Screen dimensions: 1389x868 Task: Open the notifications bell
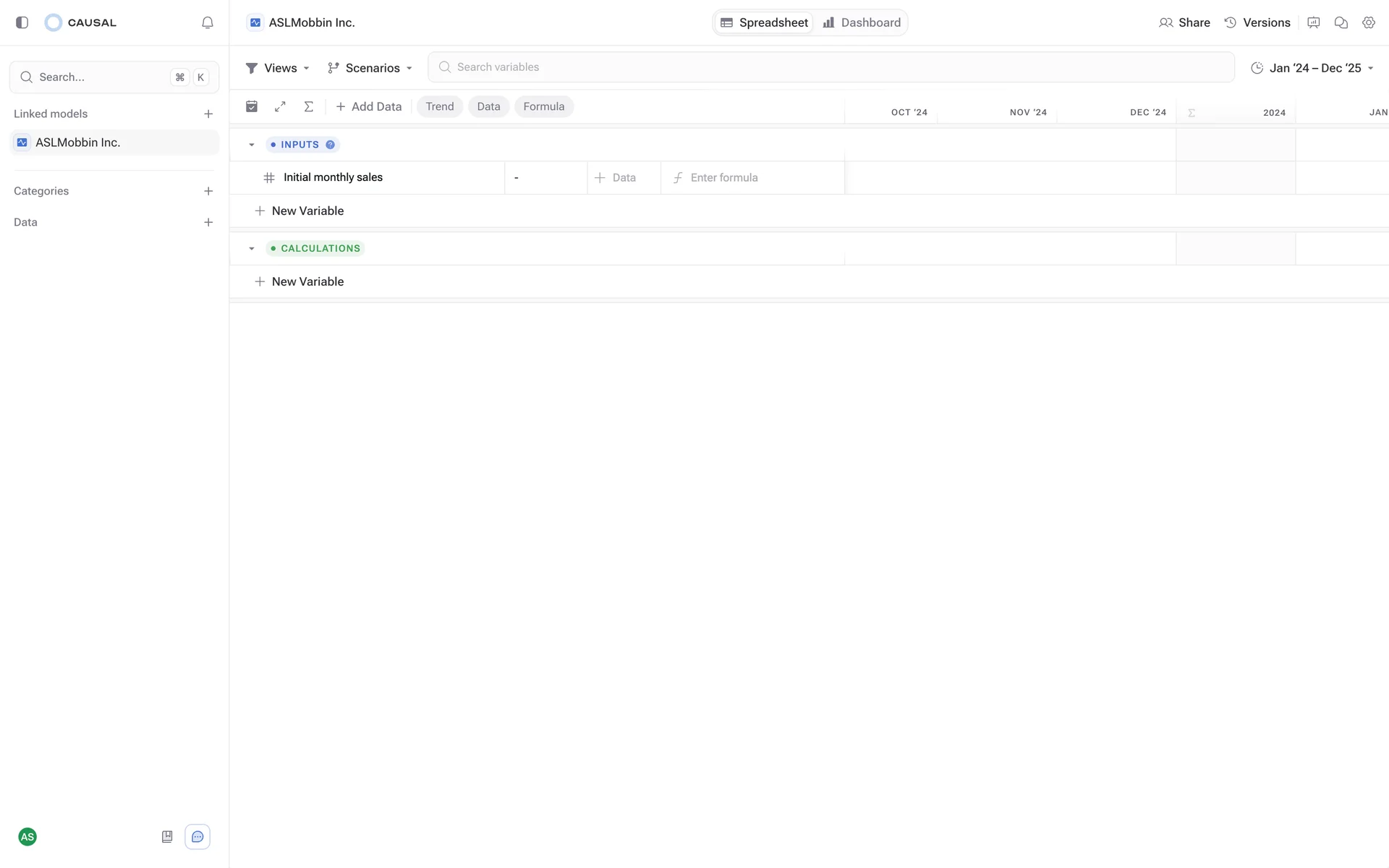click(x=208, y=22)
